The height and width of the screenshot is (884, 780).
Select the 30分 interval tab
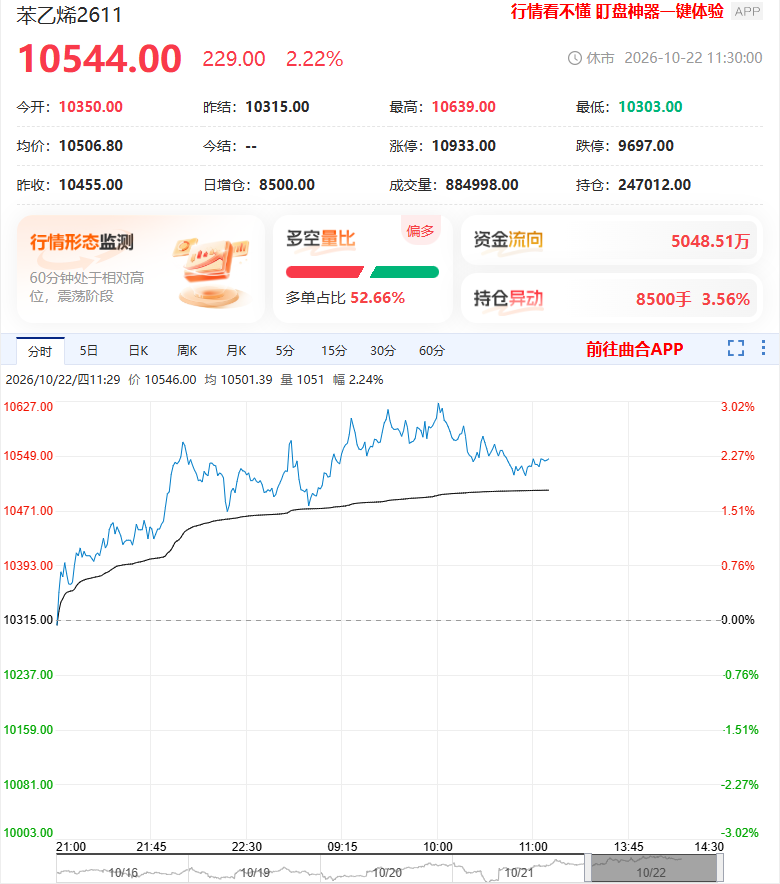coord(383,351)
